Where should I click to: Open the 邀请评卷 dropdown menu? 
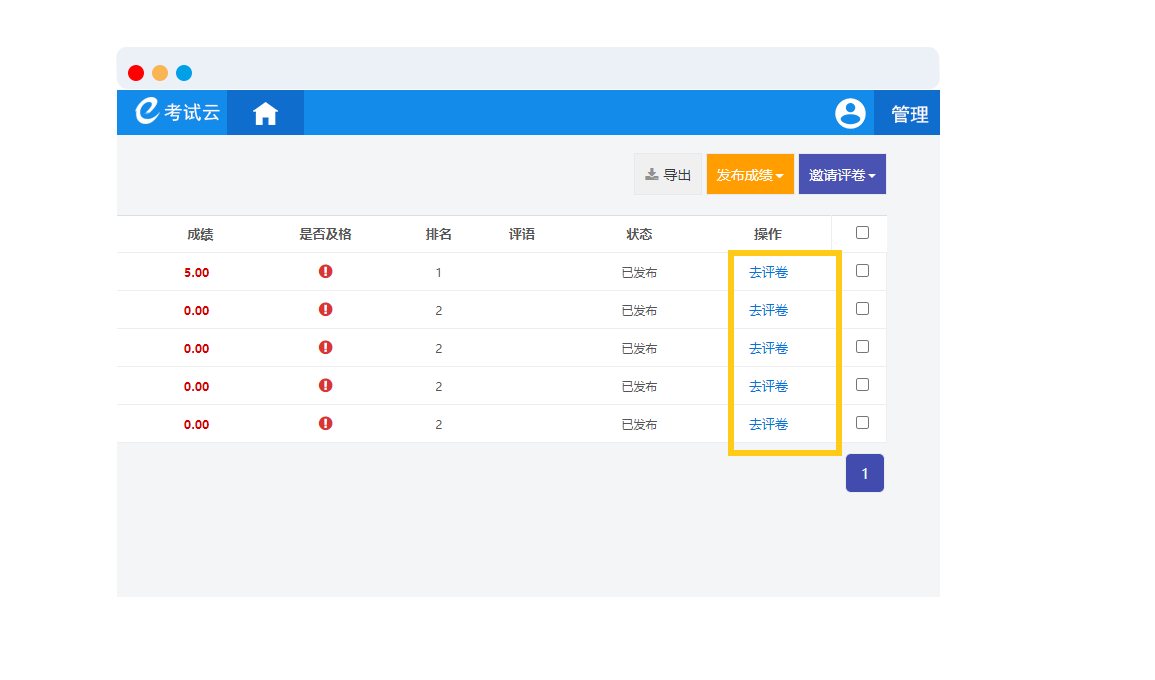click(x=842, y=175)
